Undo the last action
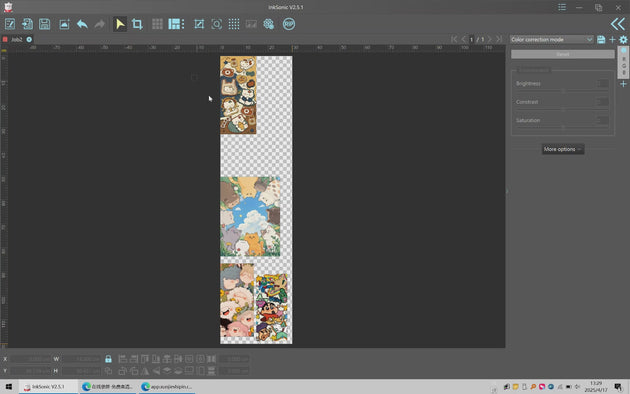This screenshot has height=394, width=630. tap(82, 24)
